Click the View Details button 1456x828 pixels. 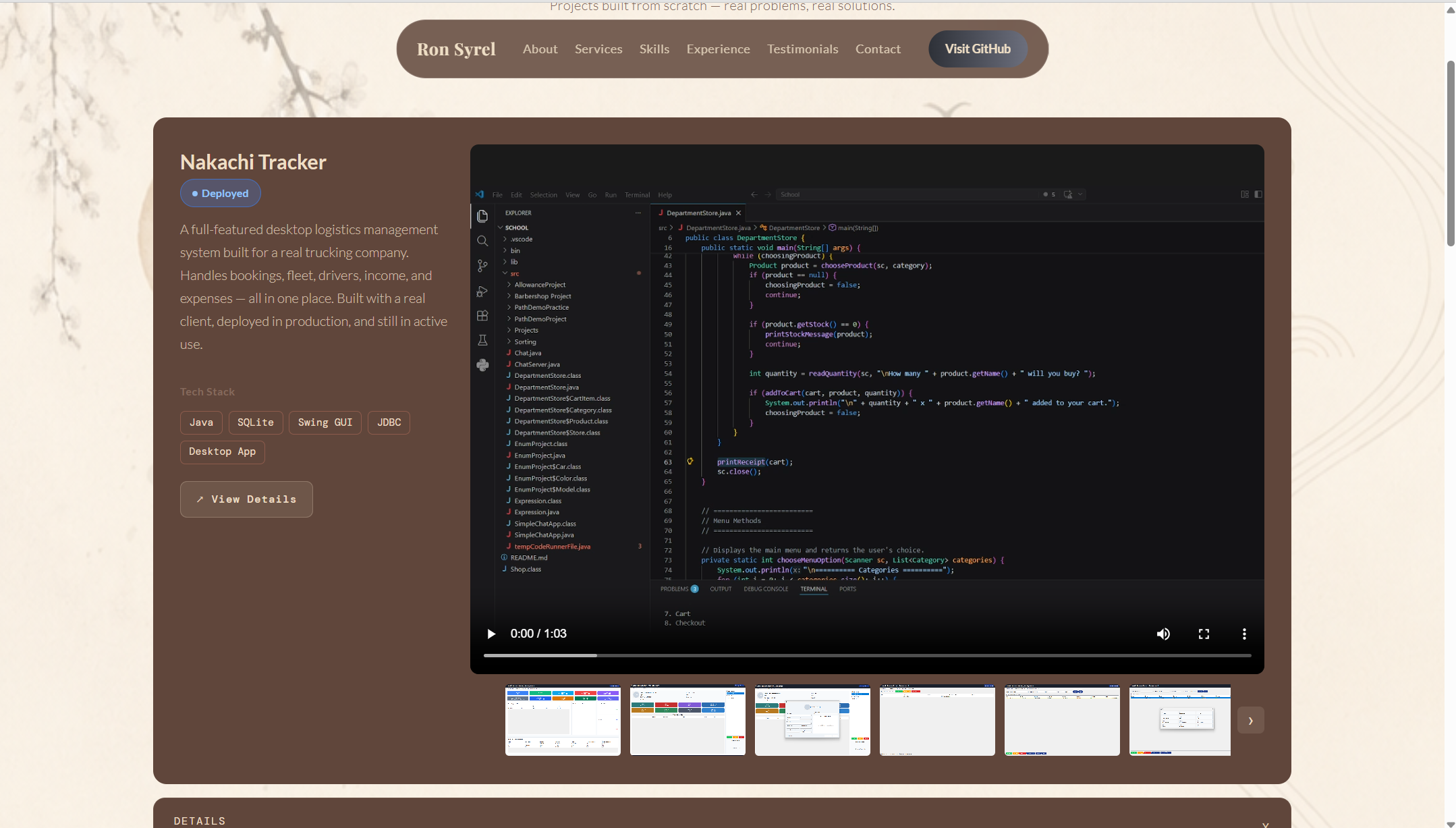coord(246,499)
